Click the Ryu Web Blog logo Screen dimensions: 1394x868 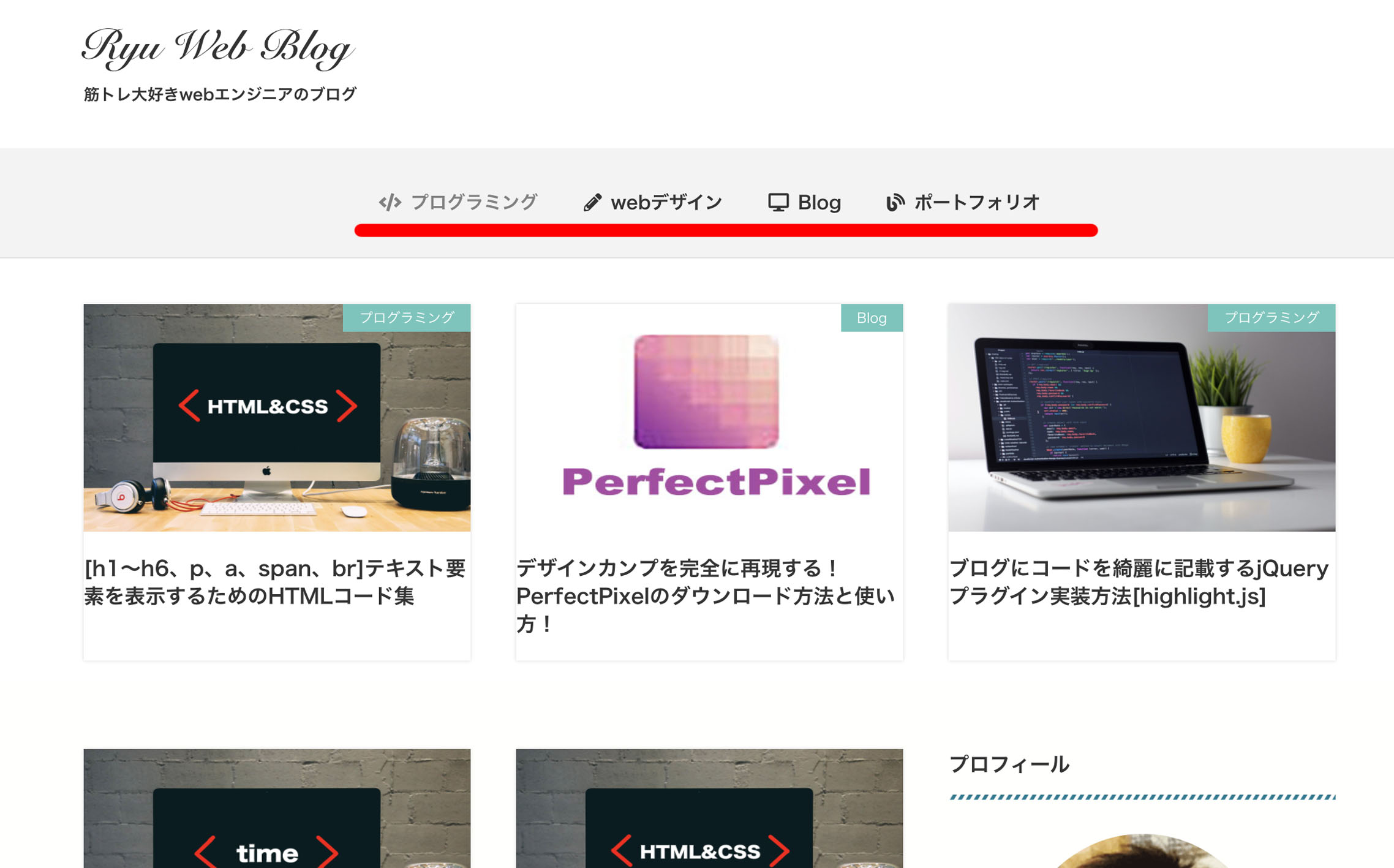tap(218, 48)
